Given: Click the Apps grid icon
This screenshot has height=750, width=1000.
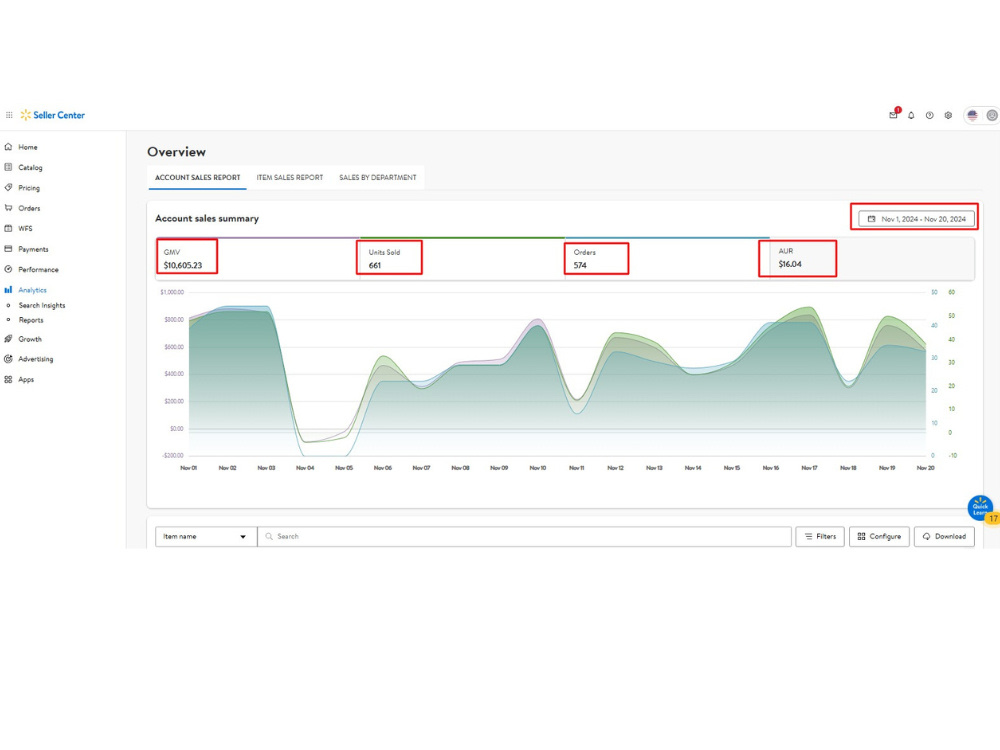Looking at the screenshot, I should pyautogui.click(x=8, y=379).
